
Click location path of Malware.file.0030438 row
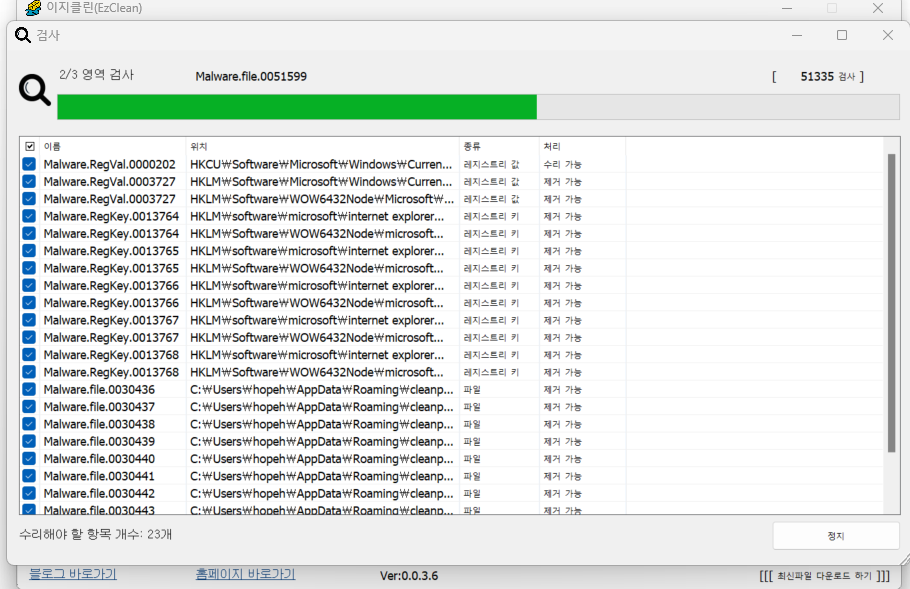click(x=322, y=424)
